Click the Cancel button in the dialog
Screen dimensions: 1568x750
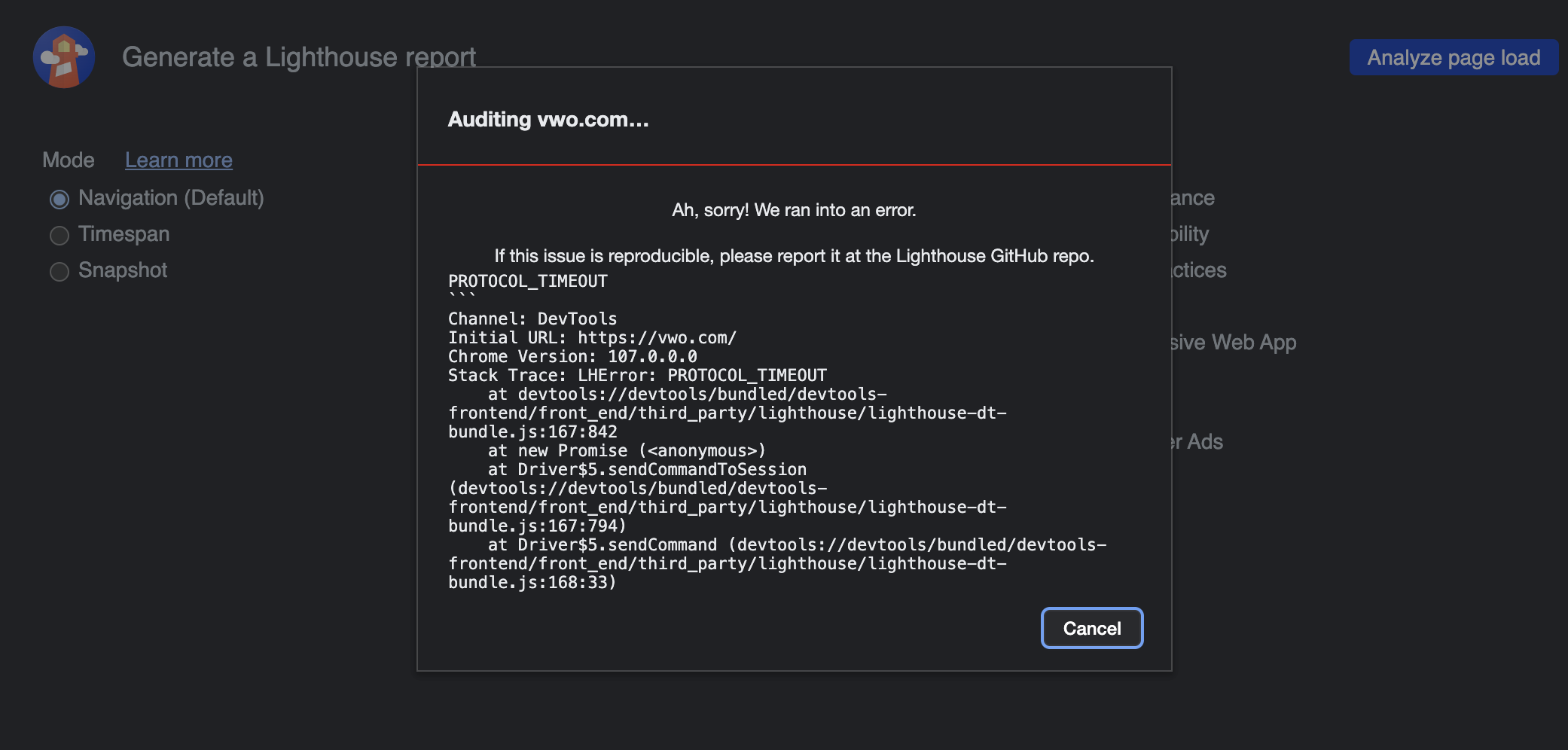point(1092,628)
